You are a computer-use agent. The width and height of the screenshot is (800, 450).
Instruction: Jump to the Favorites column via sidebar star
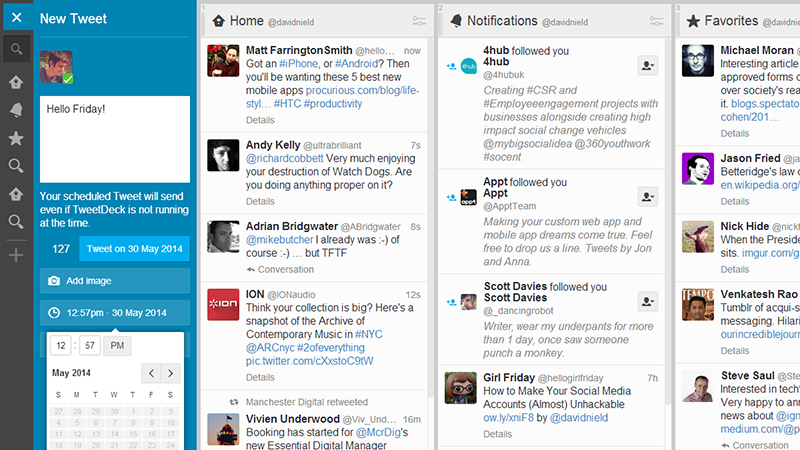[x=16, y=138]
